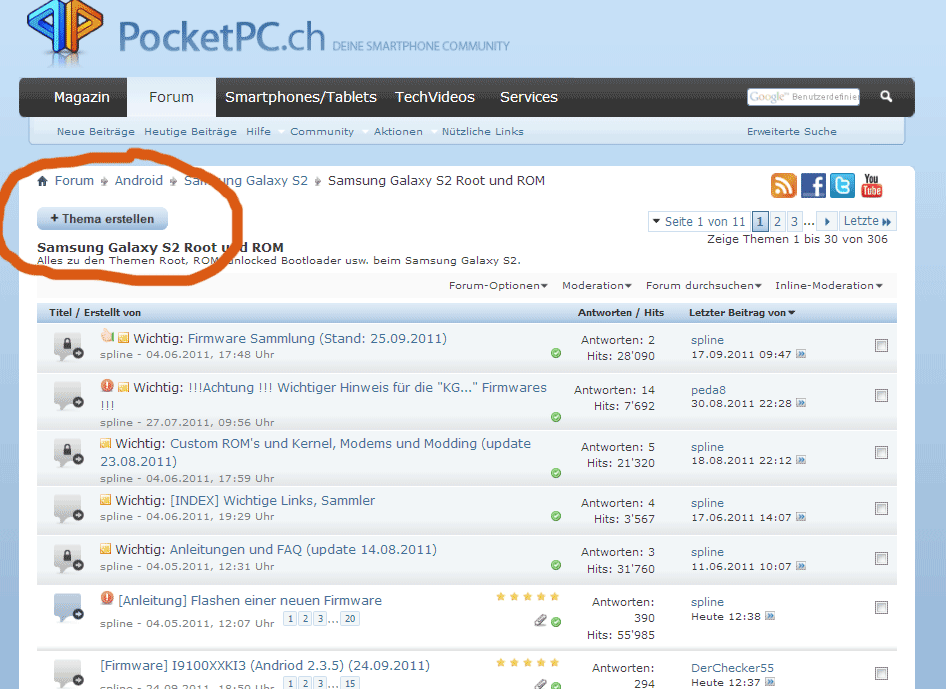Click the Thema erstellen button
The height and width of the screenshot is (689, 946).
(102, 219)
